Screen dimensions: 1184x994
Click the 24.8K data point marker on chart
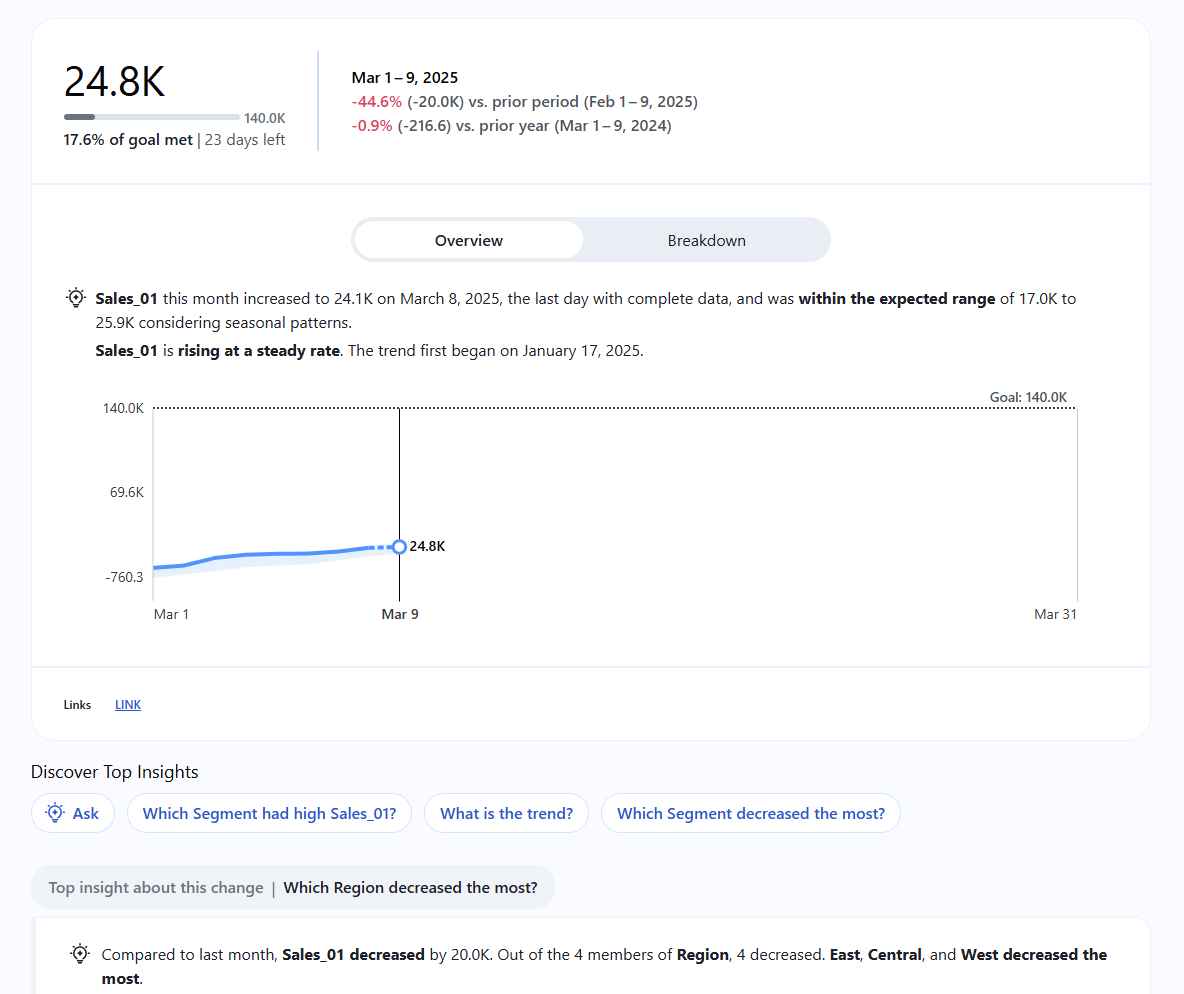(x=399, y=547)
